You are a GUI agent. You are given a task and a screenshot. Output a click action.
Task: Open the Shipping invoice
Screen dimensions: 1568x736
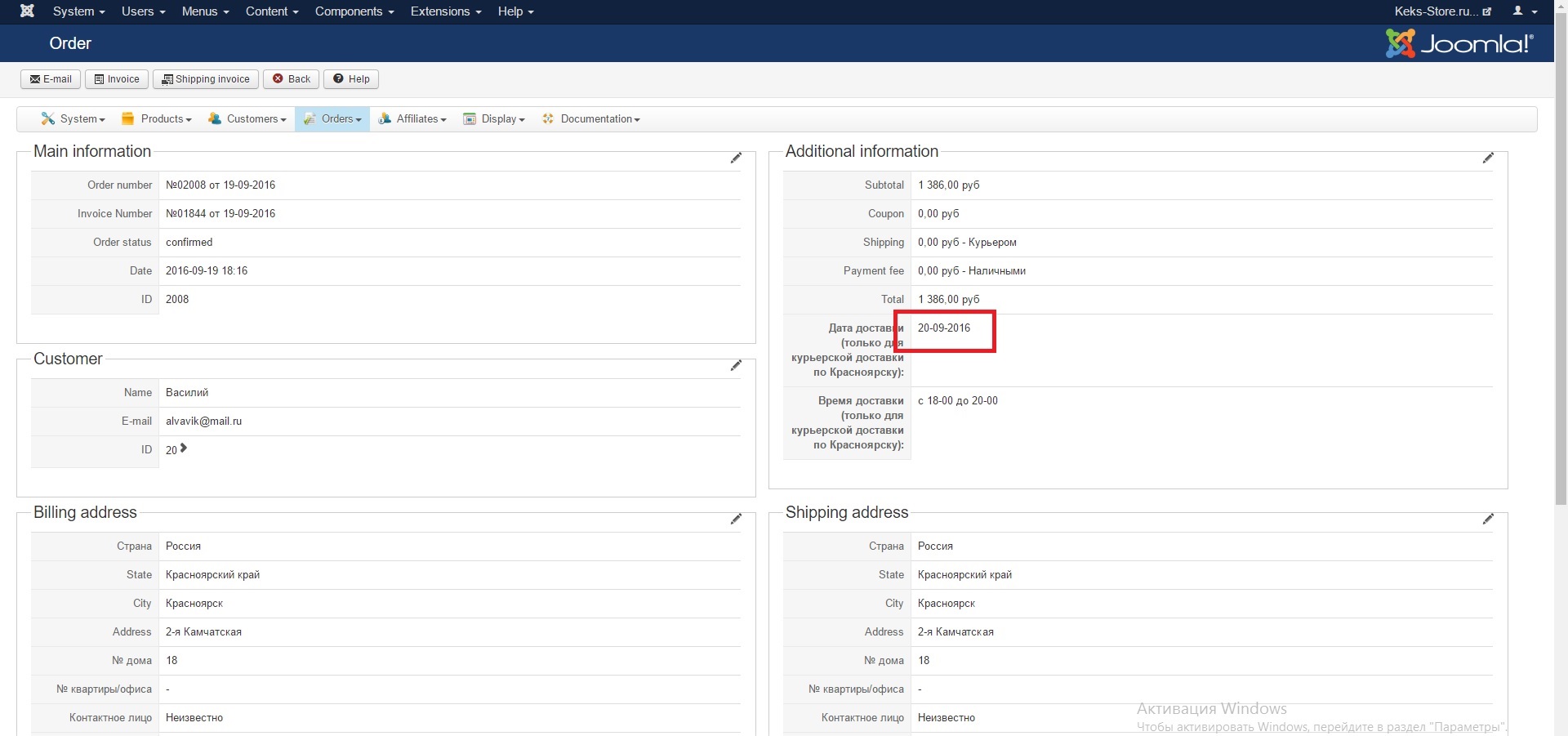tap(206, 79)
